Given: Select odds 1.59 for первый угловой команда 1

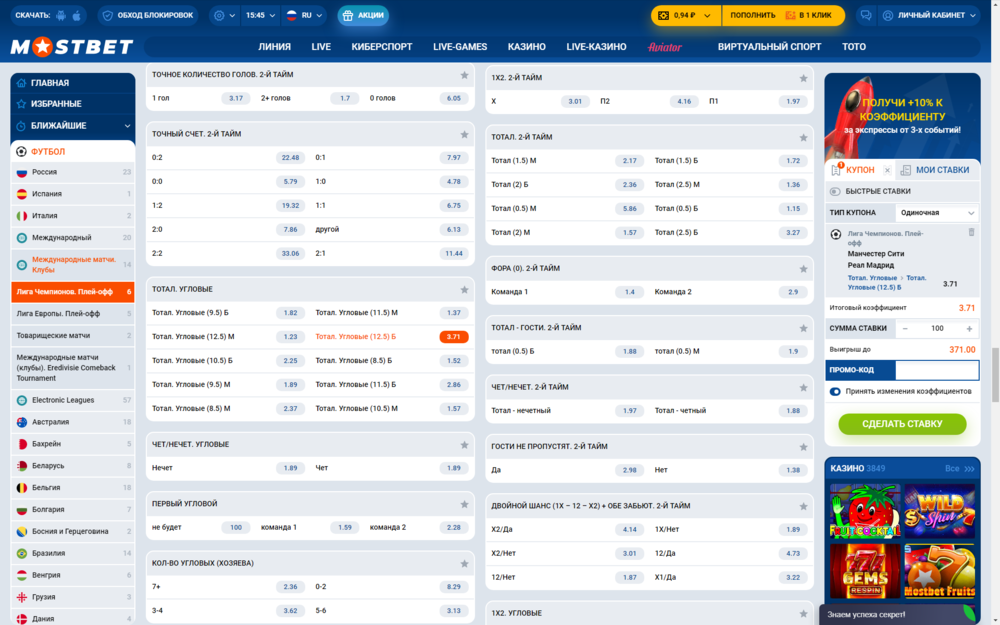Looking at the screenshot, I should [344, 527].
